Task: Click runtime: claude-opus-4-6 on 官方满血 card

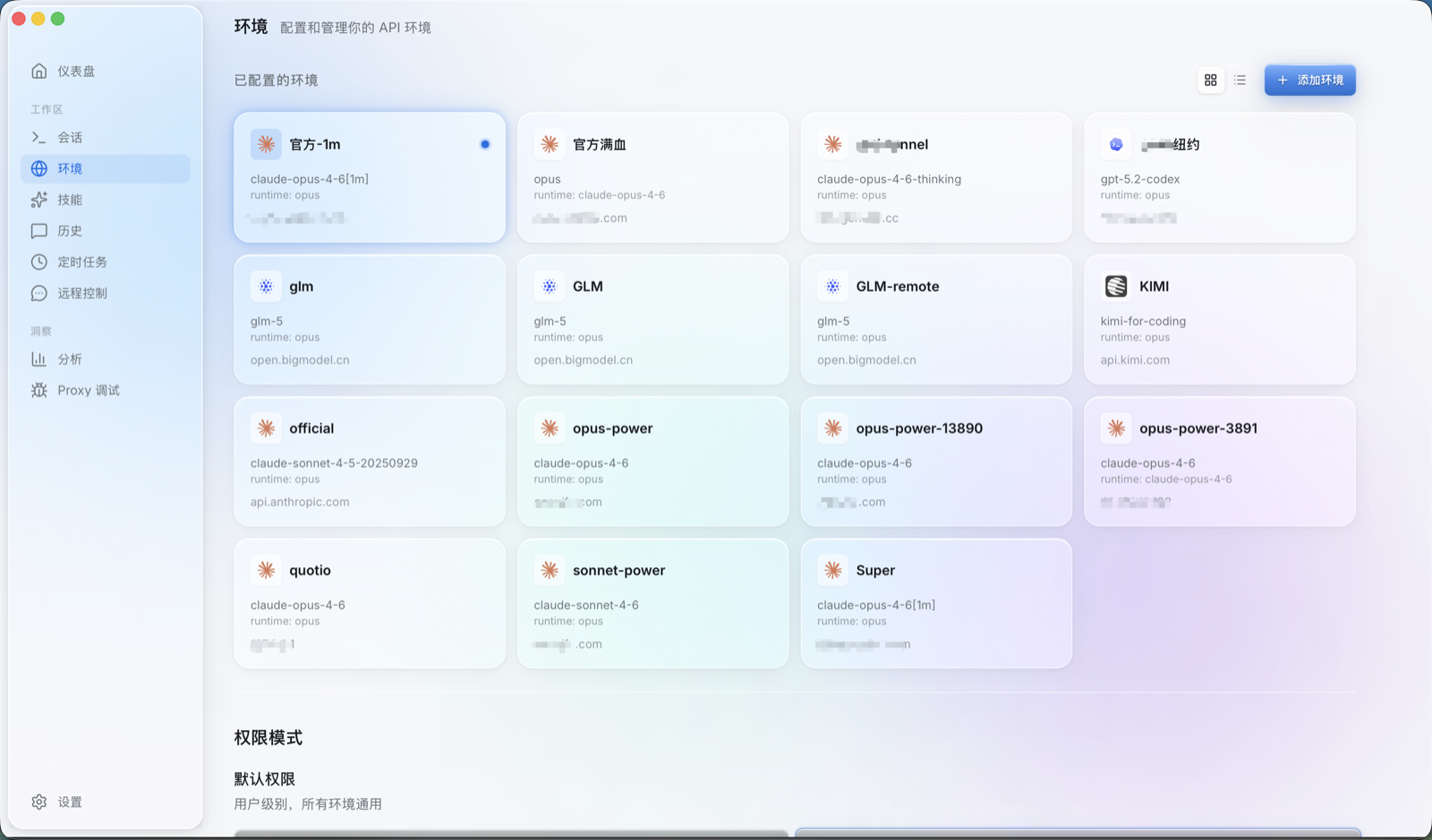Action: pos(600,195)
